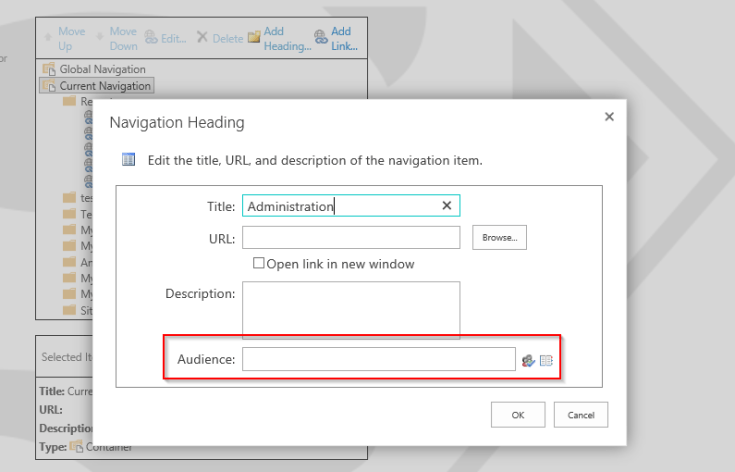Click the dialog info icon beside instructions
The height and width of the screenshot is (472, 735).
click(x=128, y=159)
